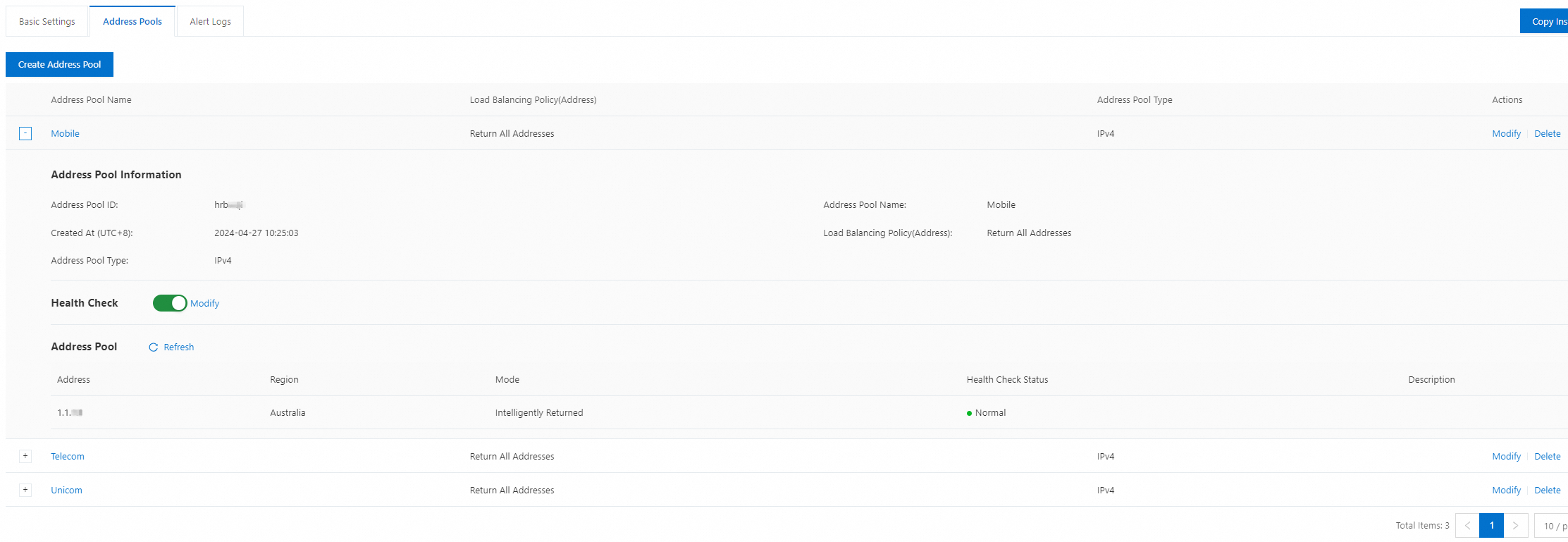1568x542 pixels.
Task: Open the Address Pools tab
Action: pyautogui.click(x=132, y=21)
